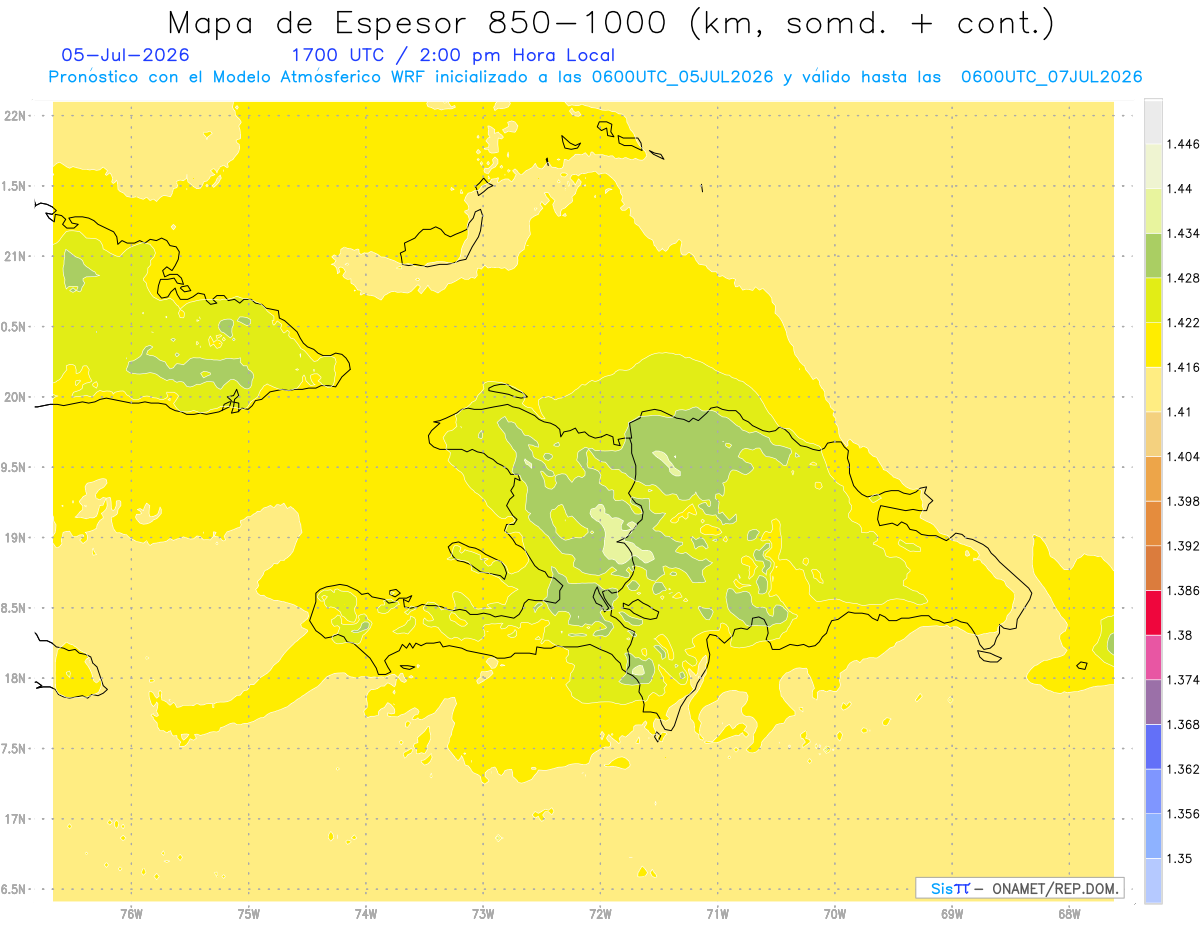Click the purple legend swatch between 1.368 and 1.374
The width and height of the screenshot is (1200, 927).
1153,702
